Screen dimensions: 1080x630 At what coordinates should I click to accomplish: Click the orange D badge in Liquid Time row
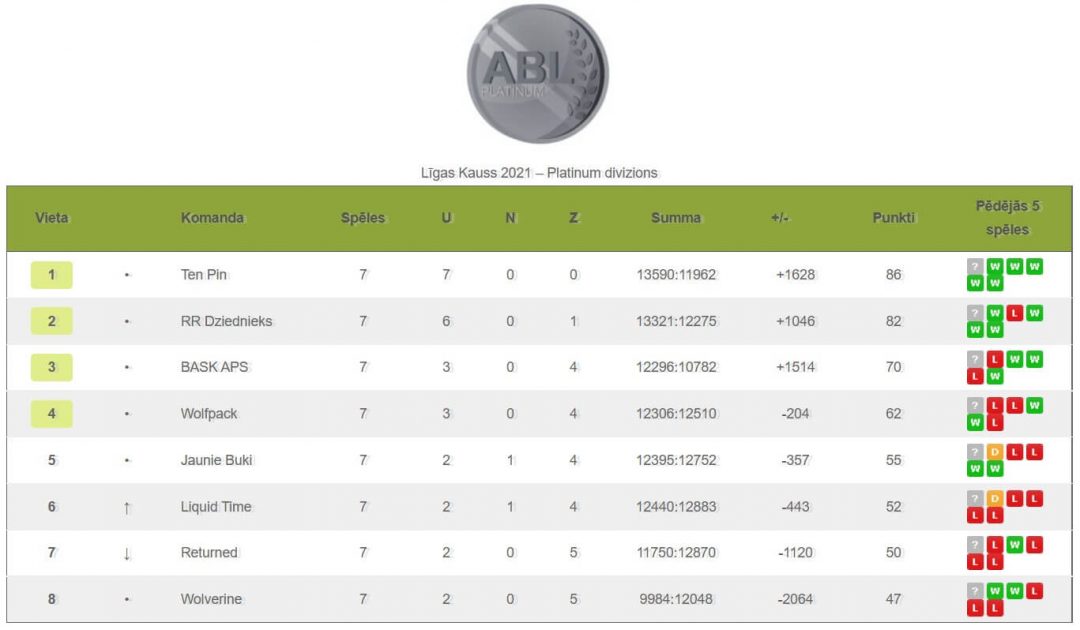pos(995,498)
